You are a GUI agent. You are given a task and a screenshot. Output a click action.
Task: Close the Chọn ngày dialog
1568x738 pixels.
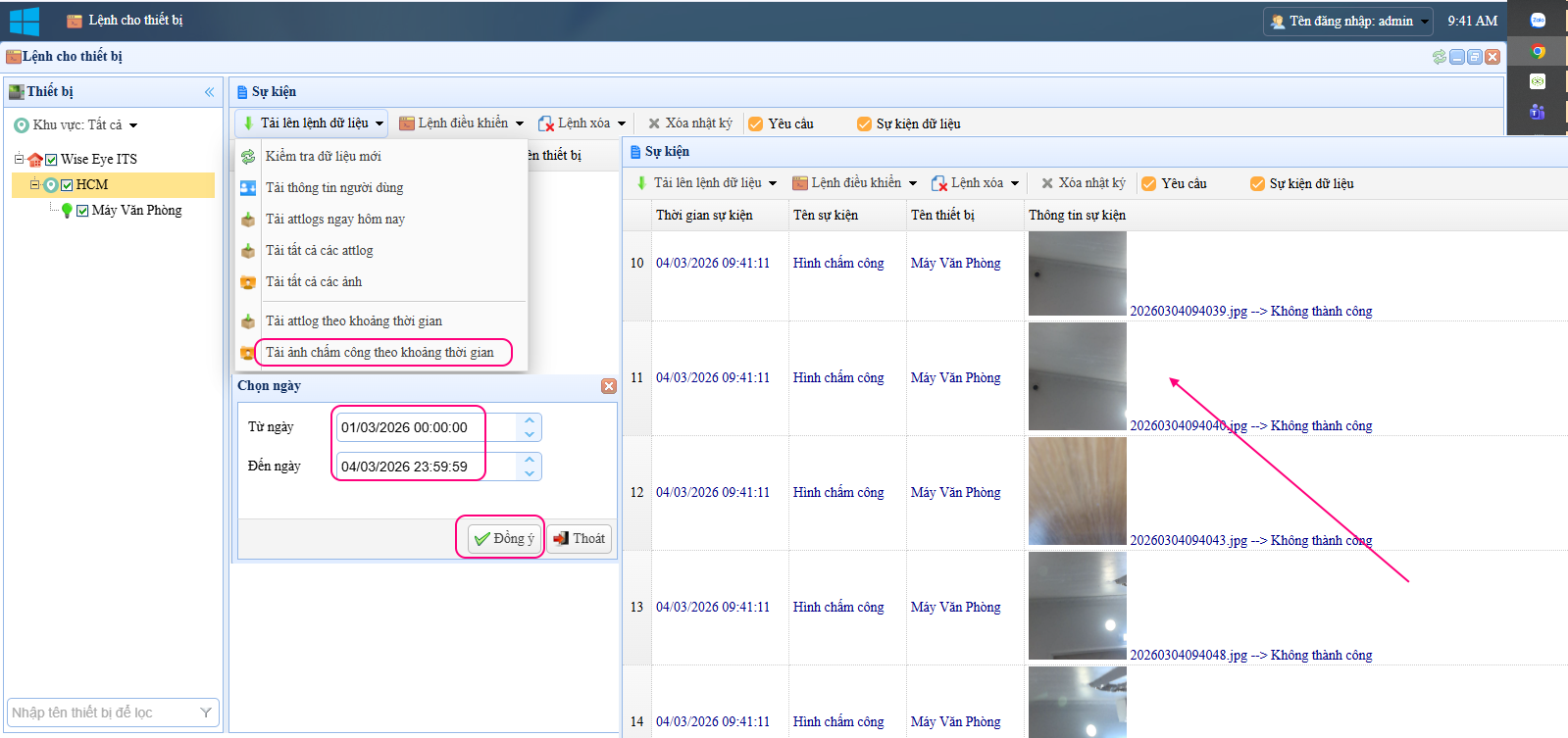pyautogui.click(x=609, y=386)
